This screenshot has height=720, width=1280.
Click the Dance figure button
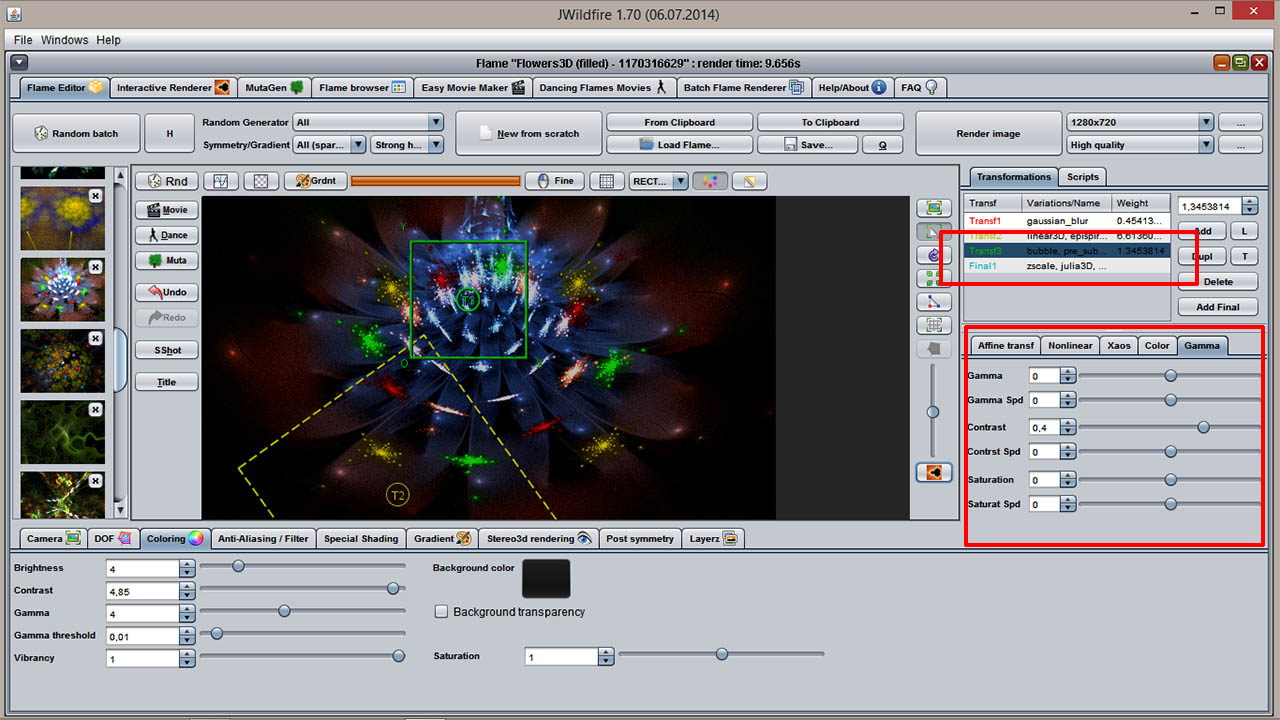click(167, 235)
